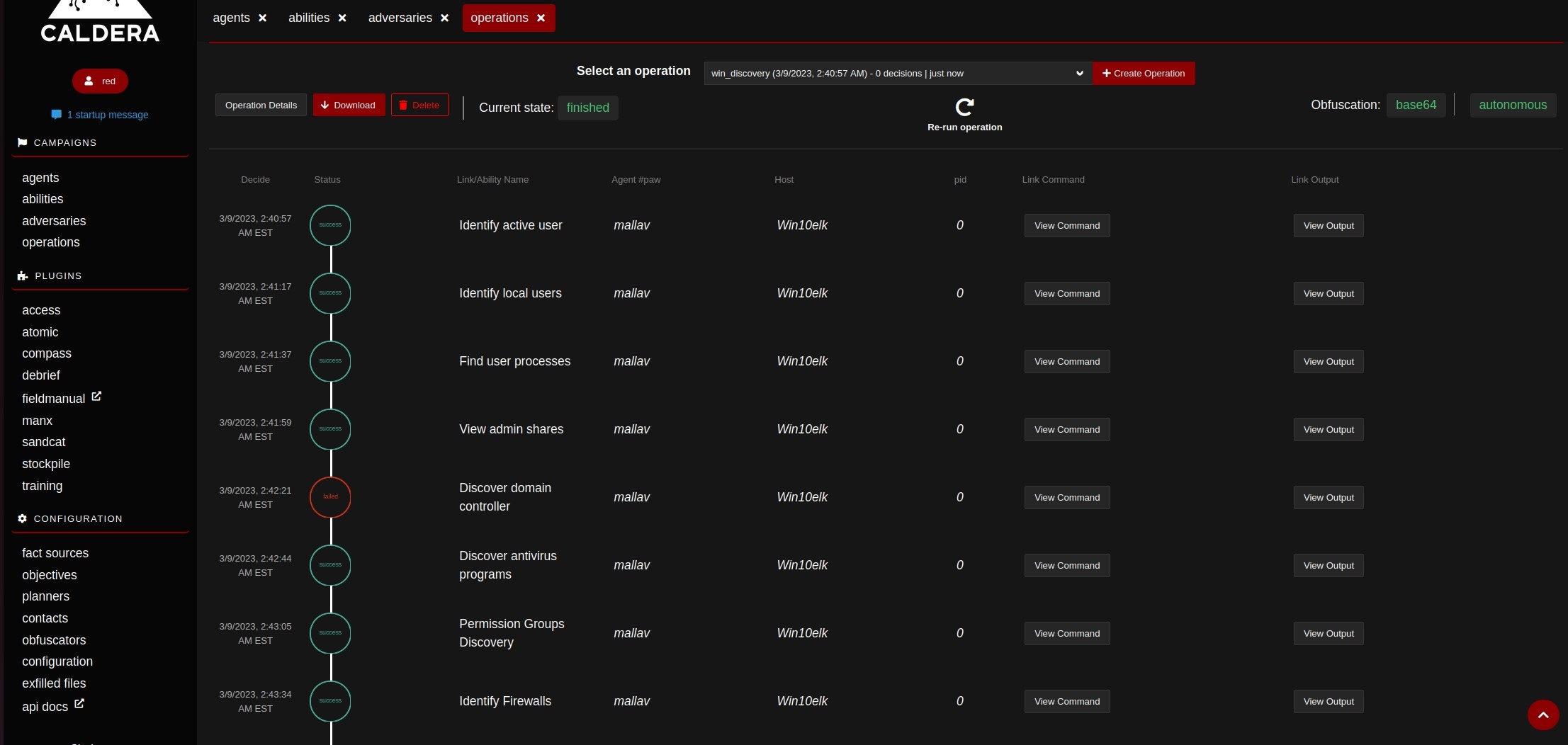Screen dimensions: 1568x745
Task: Open the sandcat plugin
Action: (44, 442)
